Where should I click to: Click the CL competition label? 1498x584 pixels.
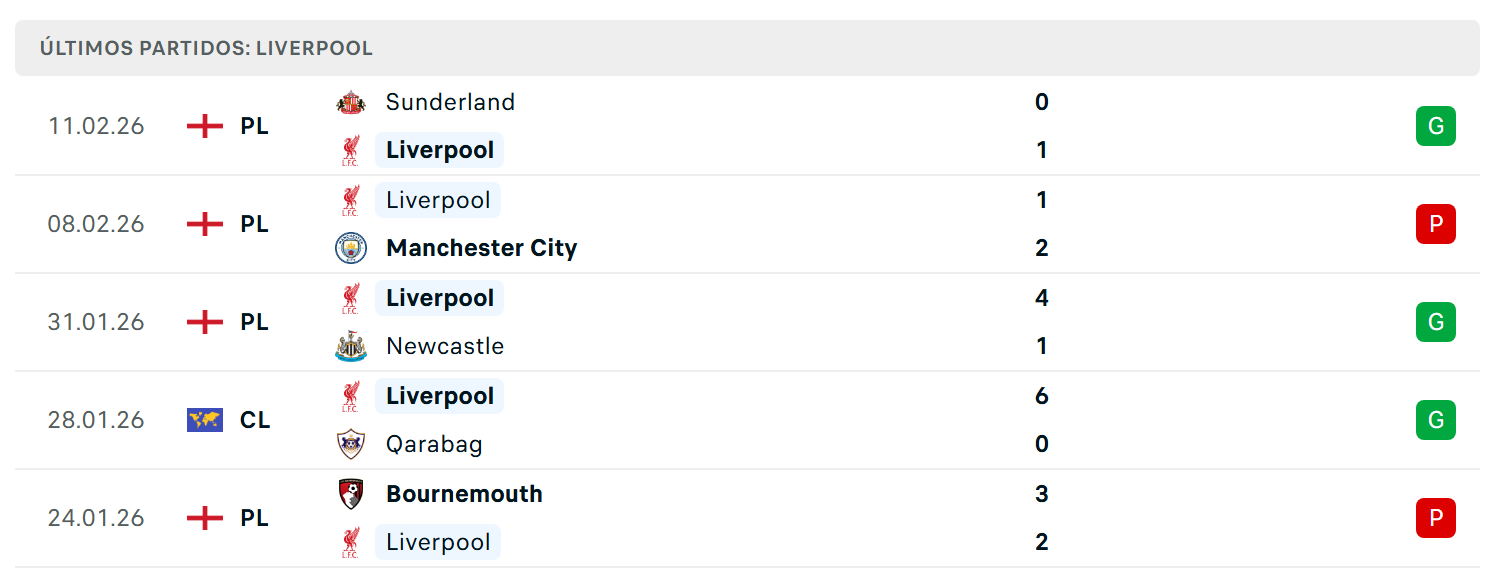tap(255, 420)
